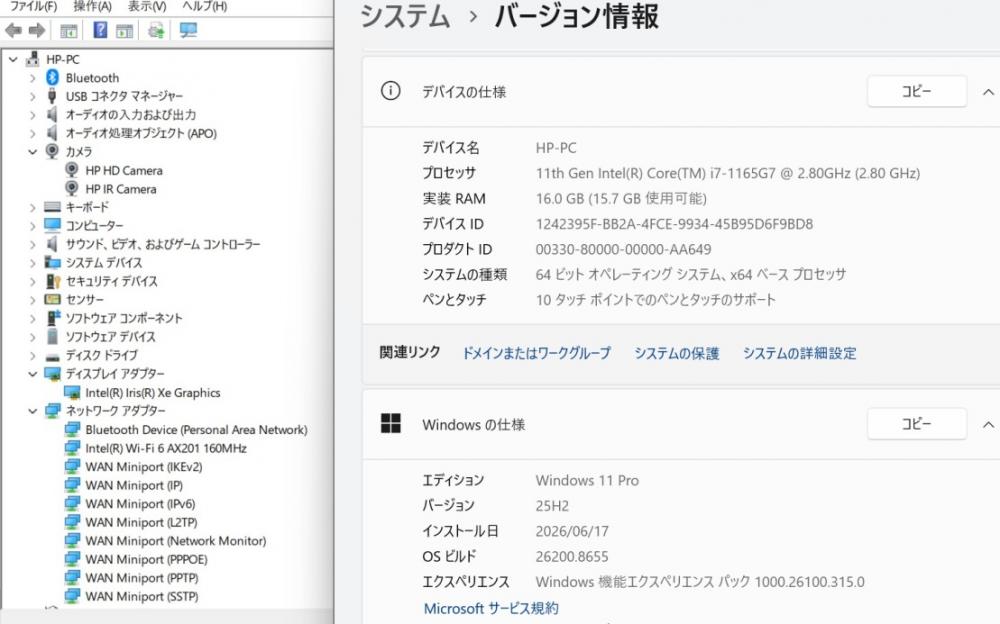Collapse the ディスプレイ アダプター node
The image size is (1000, 624).
tap(32, 374)
